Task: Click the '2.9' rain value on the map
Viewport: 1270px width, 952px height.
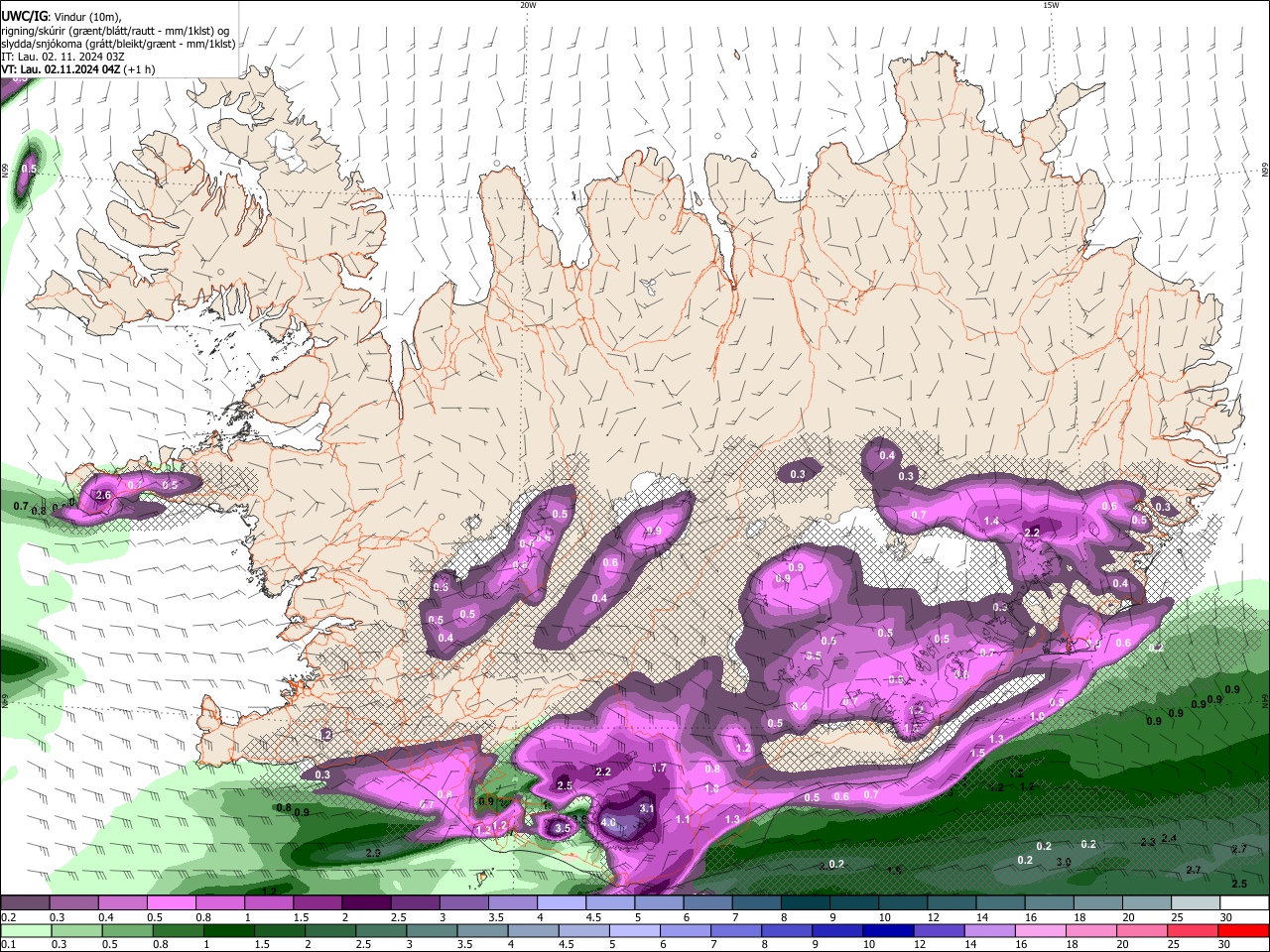Action: [373, 853]
